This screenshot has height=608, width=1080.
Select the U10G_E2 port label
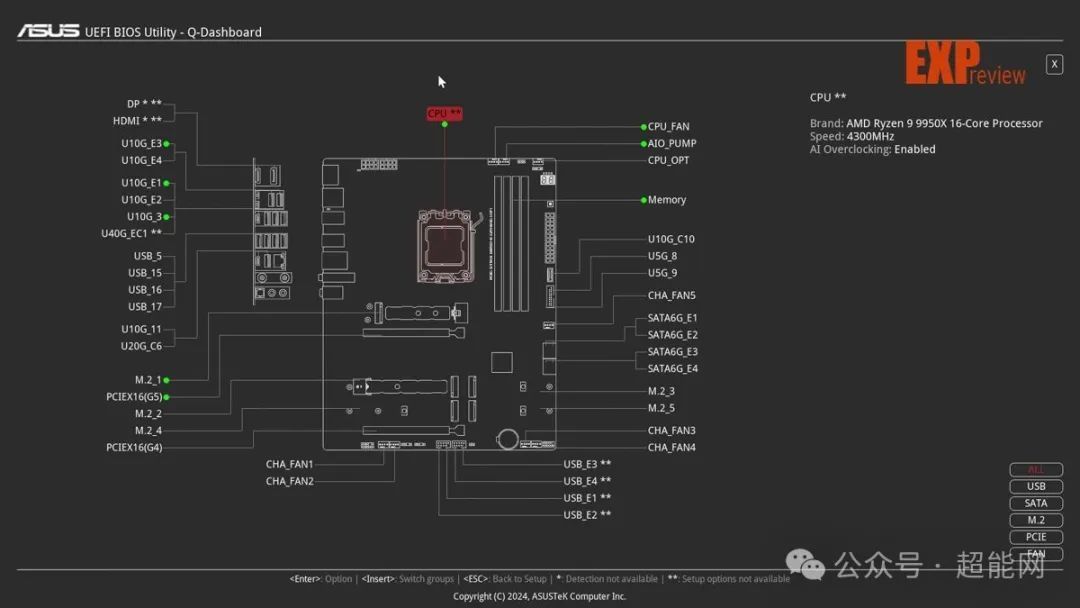click(141, 200)
